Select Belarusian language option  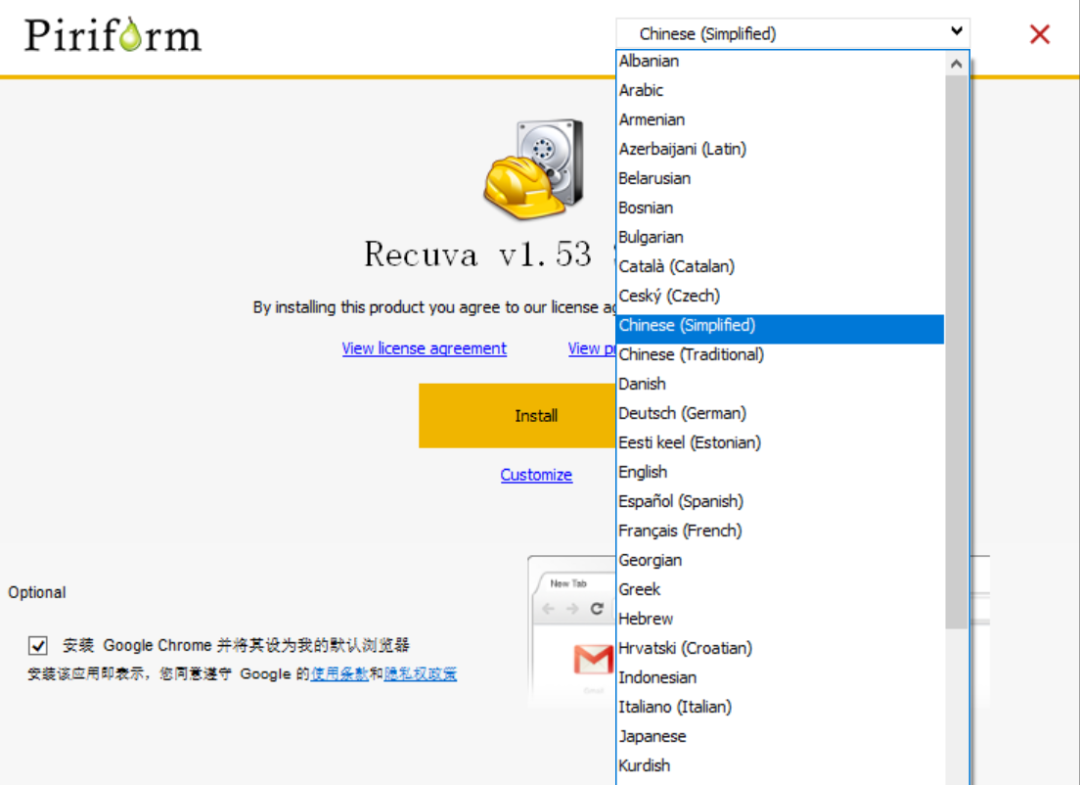780,178
